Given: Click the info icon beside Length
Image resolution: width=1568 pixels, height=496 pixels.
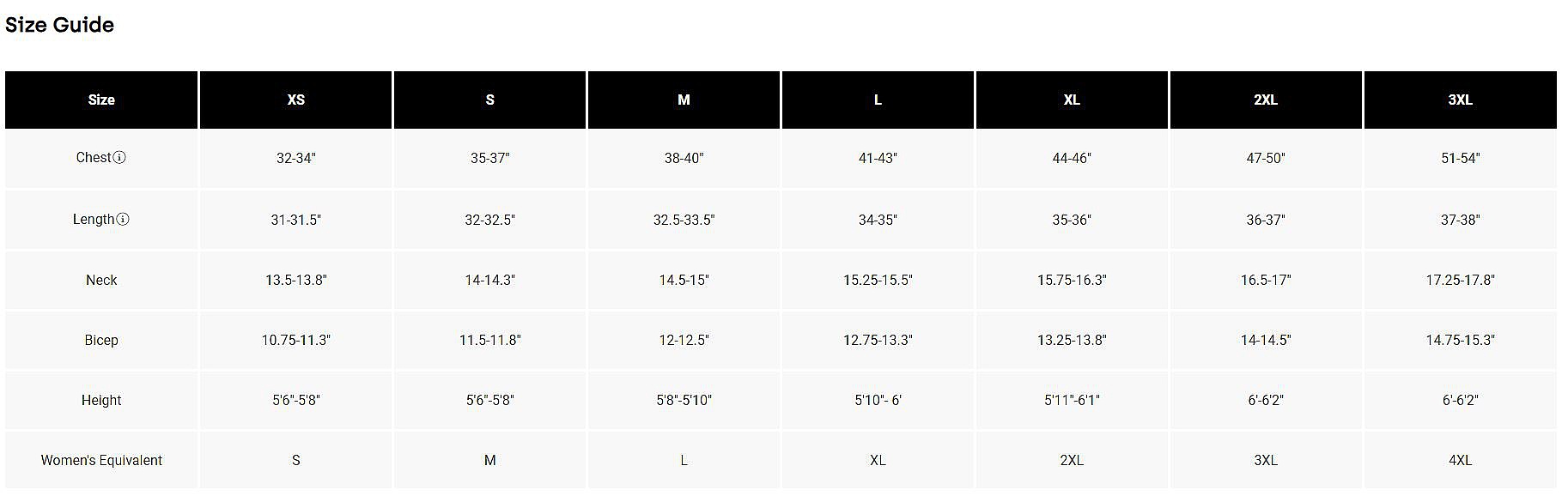Looking at the screenshot, I should [123, 220].
